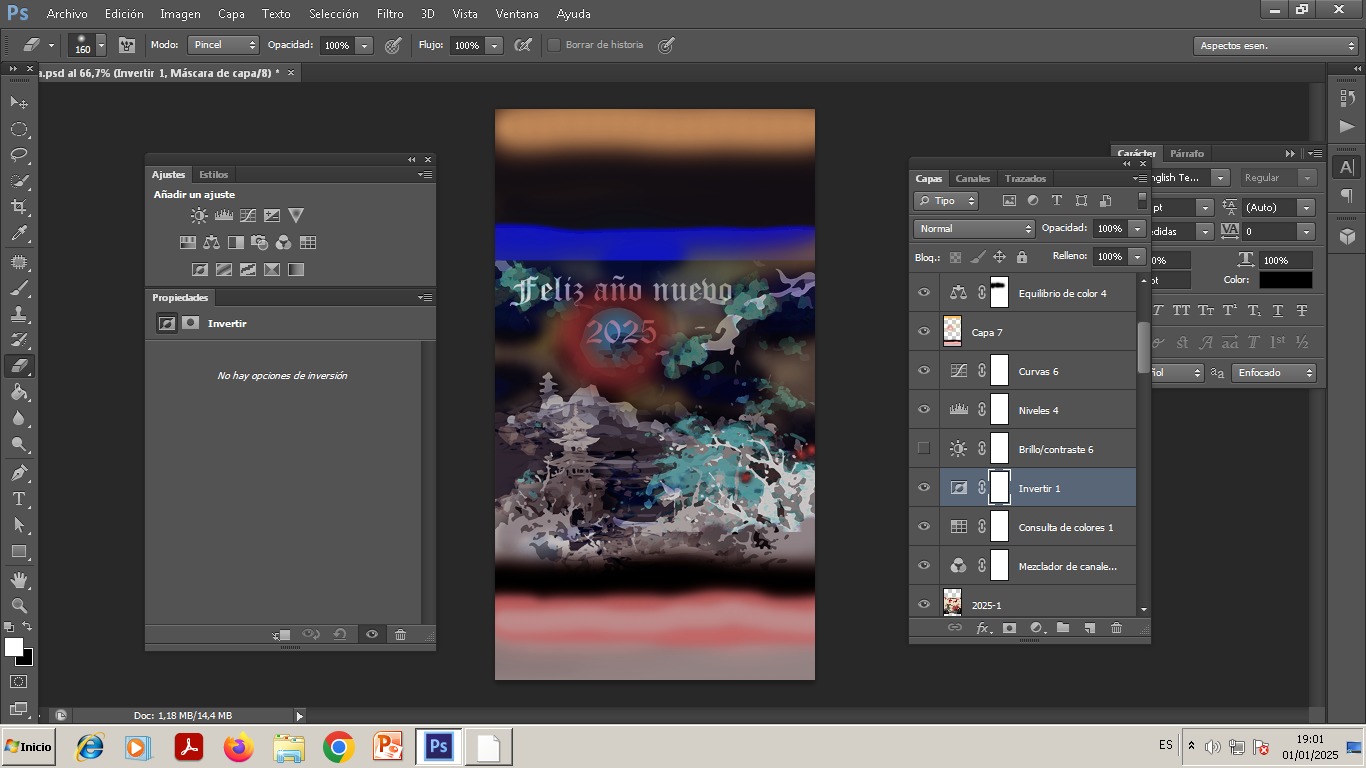Click the Invertir 1 layer mask thumbnail
The height and width of the screenshot is (768, 1366).
[999, 488]
